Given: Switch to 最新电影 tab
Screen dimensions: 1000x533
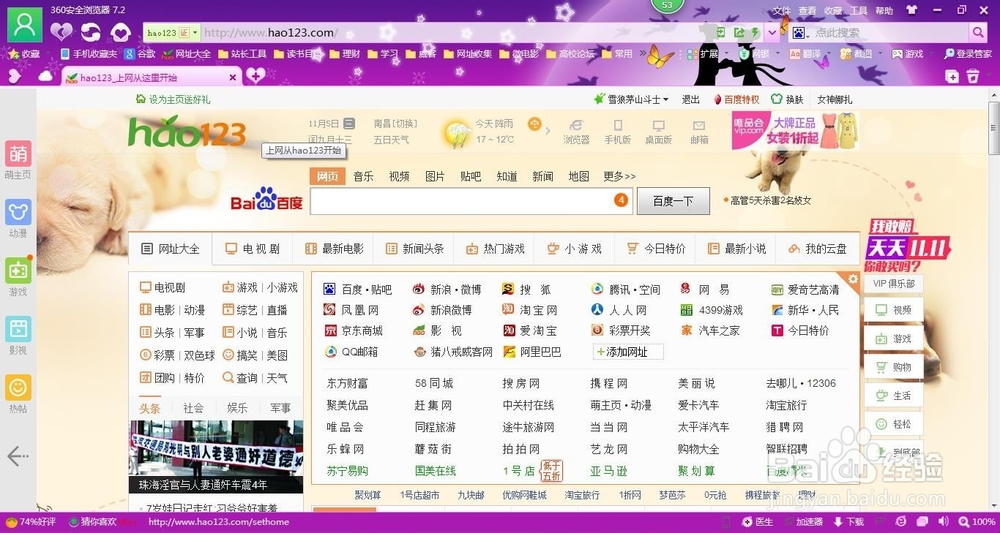Looking at the screenshot, I should click(334, 249).
